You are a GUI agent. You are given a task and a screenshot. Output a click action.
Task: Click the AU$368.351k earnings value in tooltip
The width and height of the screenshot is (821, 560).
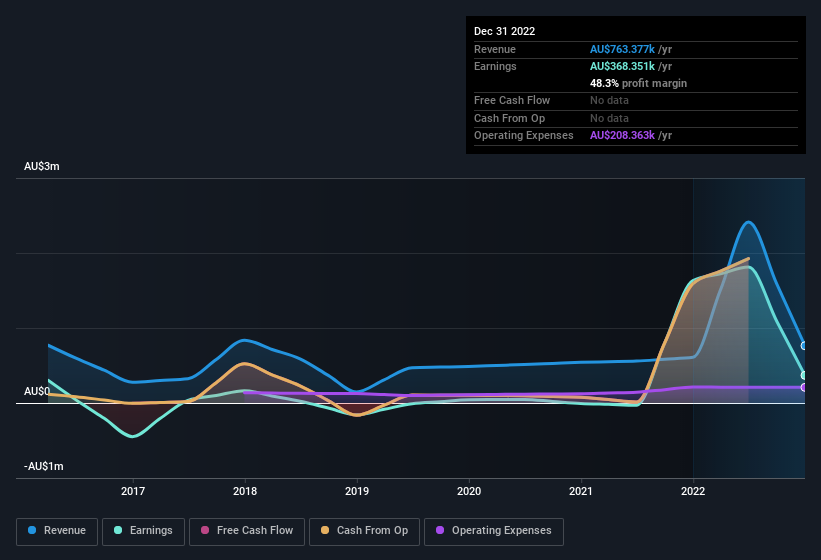623,66
